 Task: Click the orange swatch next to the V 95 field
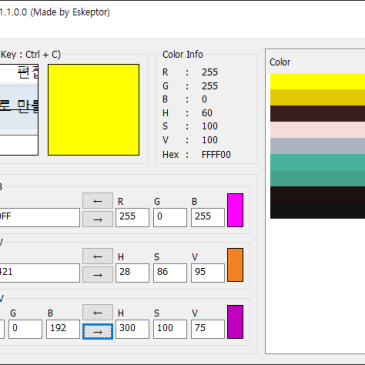click(x=235, y=265)
